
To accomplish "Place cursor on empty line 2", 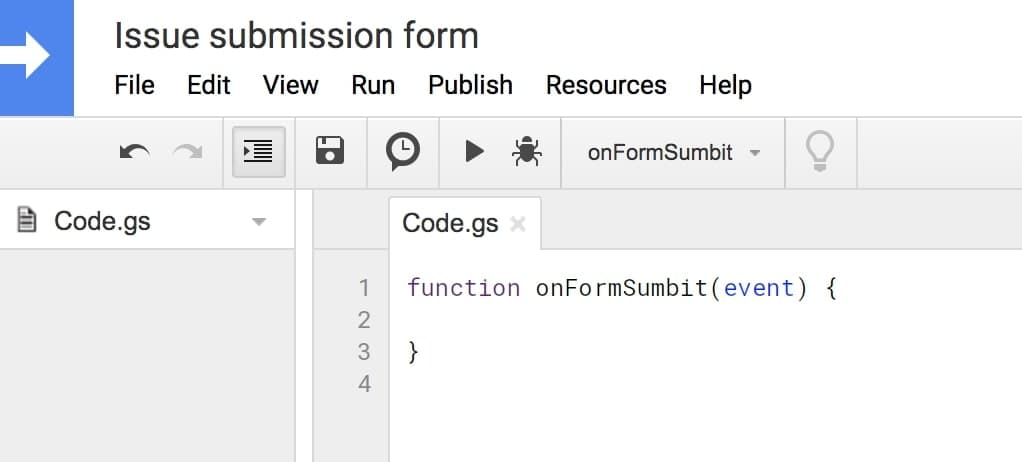I will pos(705,320).
